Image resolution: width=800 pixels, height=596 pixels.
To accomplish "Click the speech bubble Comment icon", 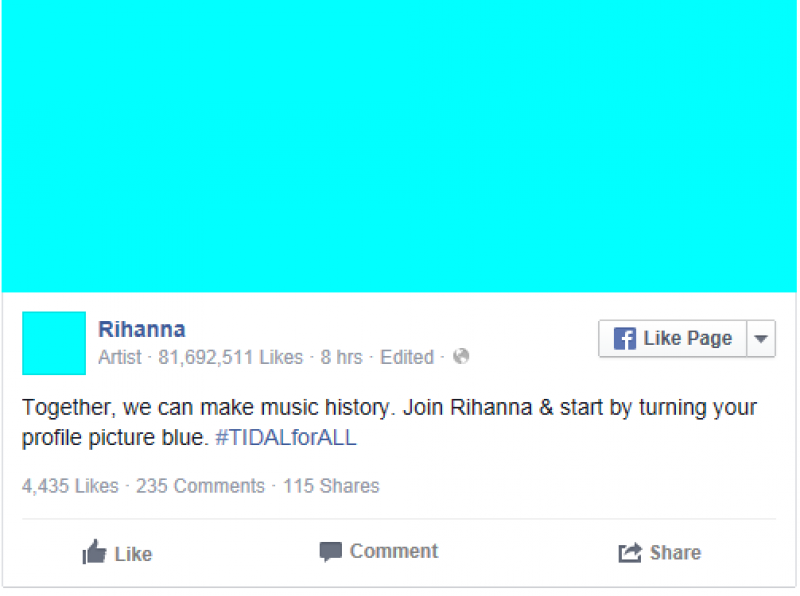I will (x=330, y=552).
